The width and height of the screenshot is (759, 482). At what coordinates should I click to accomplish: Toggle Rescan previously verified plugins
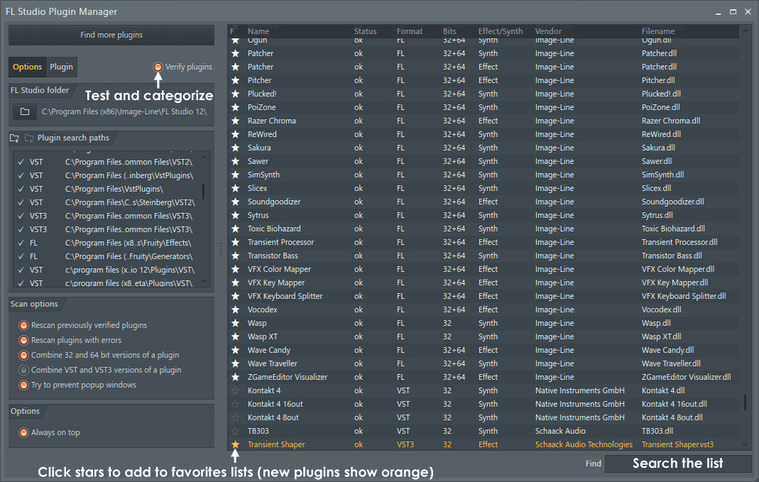pyautogui.click(x=23, y=325)
